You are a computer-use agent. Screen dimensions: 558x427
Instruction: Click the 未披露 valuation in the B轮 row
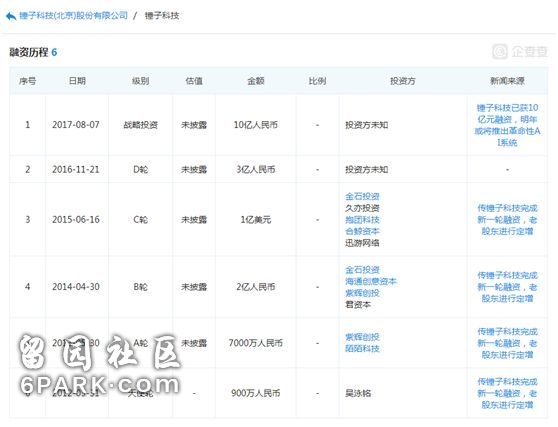coord(194,287)
